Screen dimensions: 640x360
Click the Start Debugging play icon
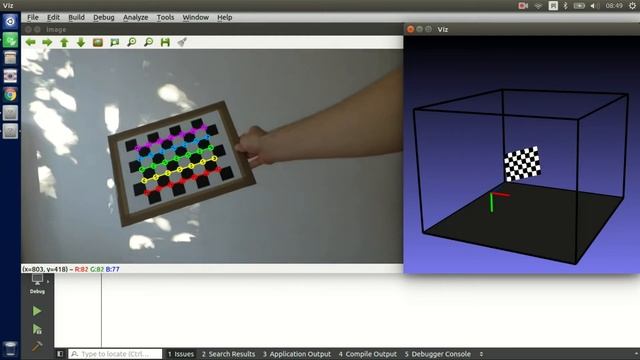click(37, 329)
